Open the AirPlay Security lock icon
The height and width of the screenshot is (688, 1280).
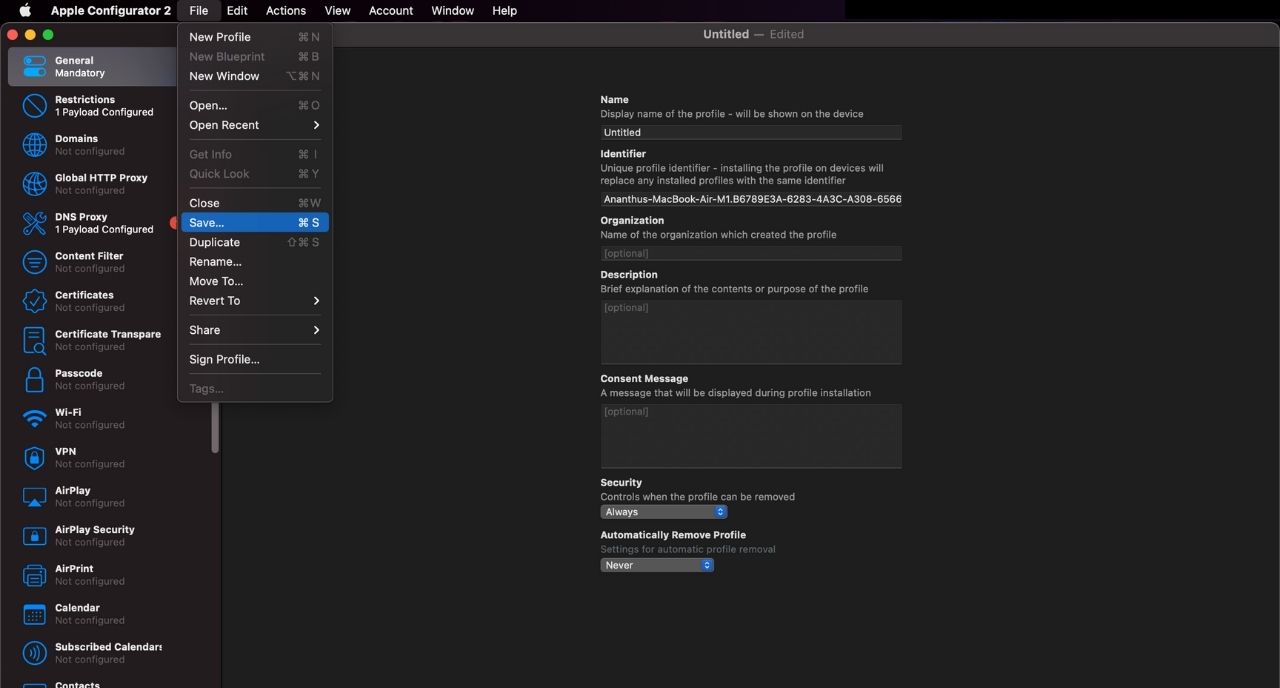[35, 535]
